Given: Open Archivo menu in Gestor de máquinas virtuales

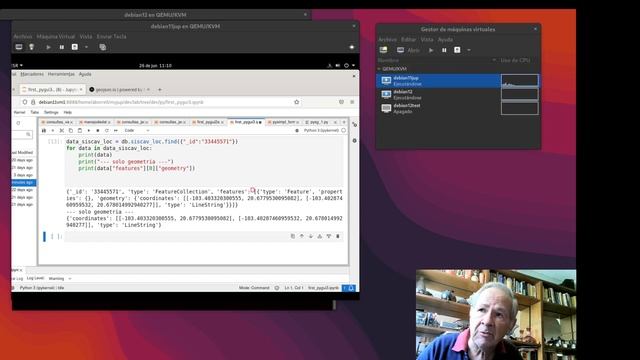Looking at the screenshot, I should [387, 40].
